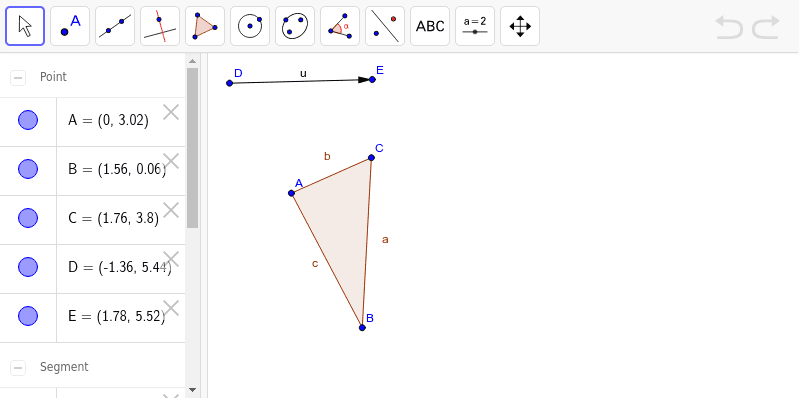
Task: Click point A on the triangle
Action: pyautogui.click(x=291, y=193)
